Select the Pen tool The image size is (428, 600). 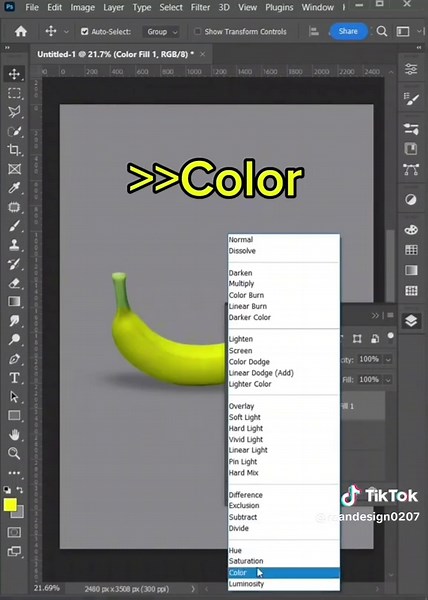pos(14,359)
